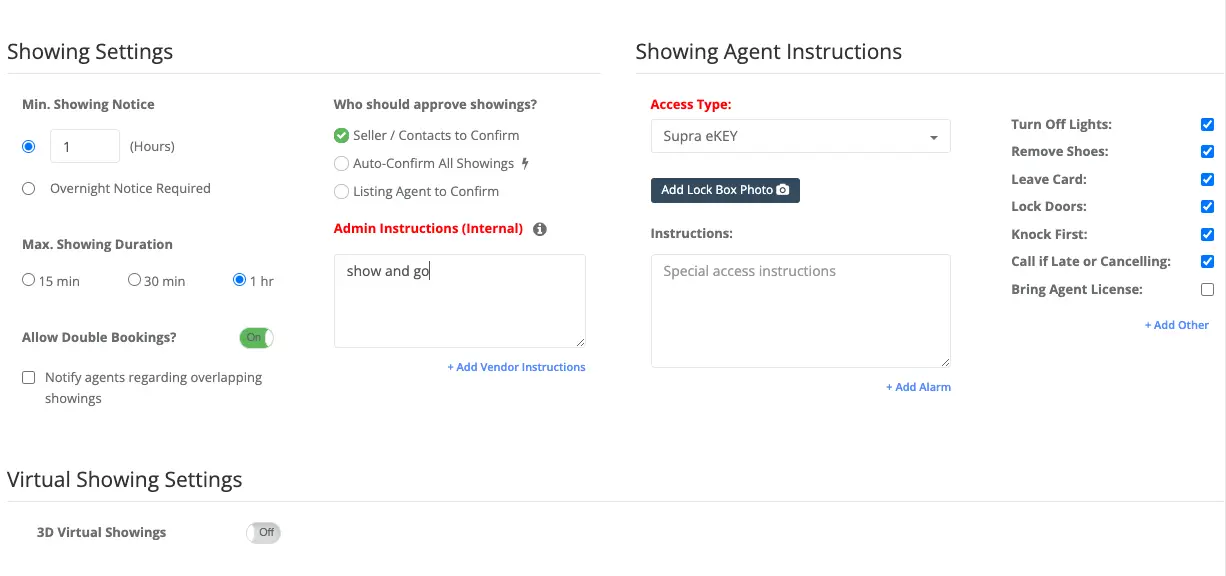Select Auto-Confirm All Showings option
Image resolution: width=1226 pixels, height=576 pixels.
tap(342, 164)
